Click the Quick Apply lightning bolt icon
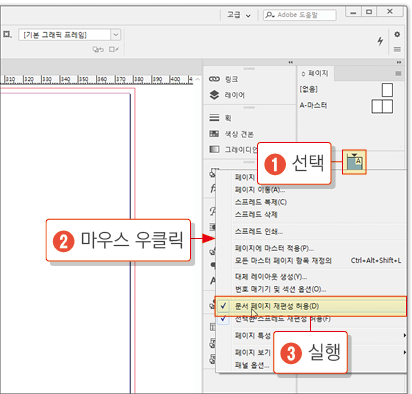 tap(380, 41)
